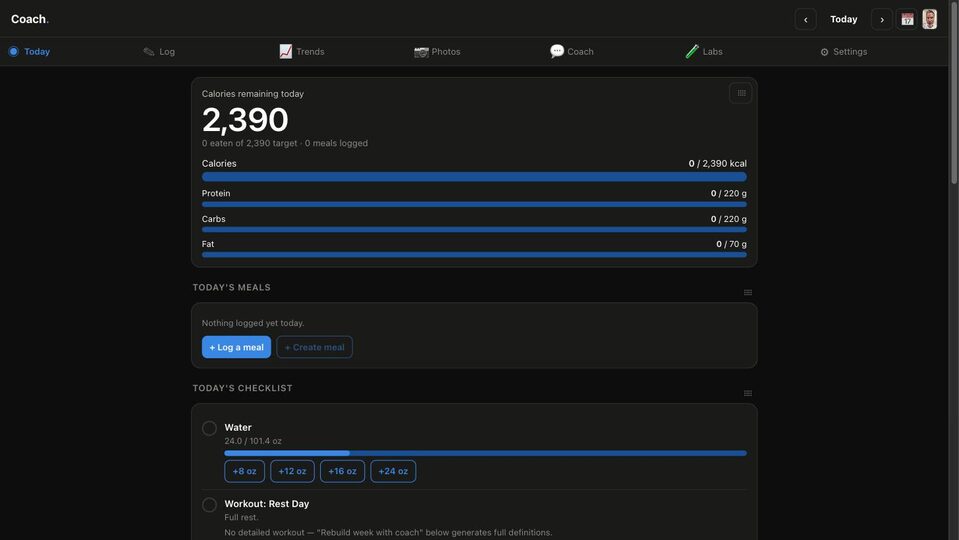The height and width of the screenshot is (540, 959).
Task: Open the user profile avatar
Action: click(x=930, y=20)
